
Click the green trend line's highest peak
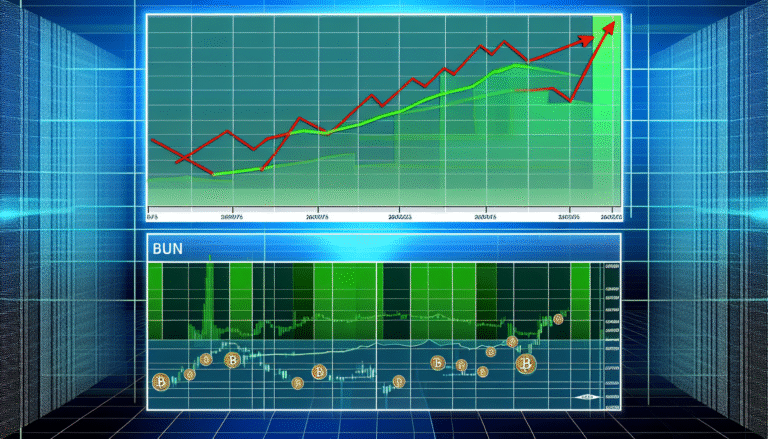click(518, 65)
